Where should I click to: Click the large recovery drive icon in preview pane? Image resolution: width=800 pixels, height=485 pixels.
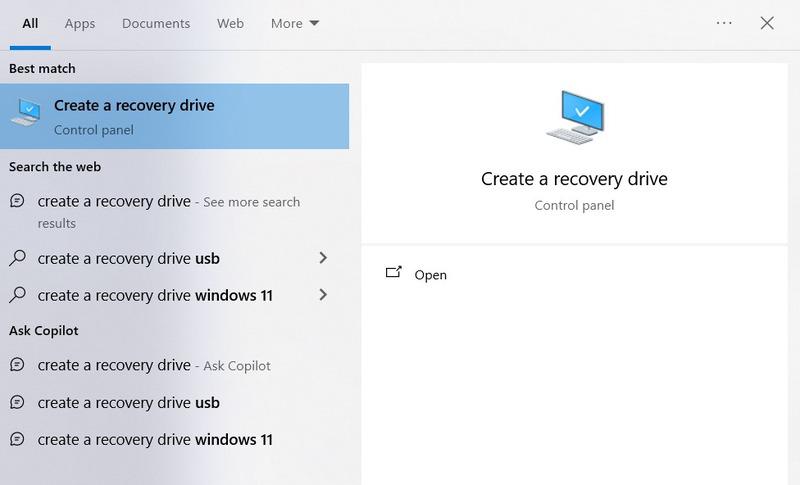click(574, 117)
